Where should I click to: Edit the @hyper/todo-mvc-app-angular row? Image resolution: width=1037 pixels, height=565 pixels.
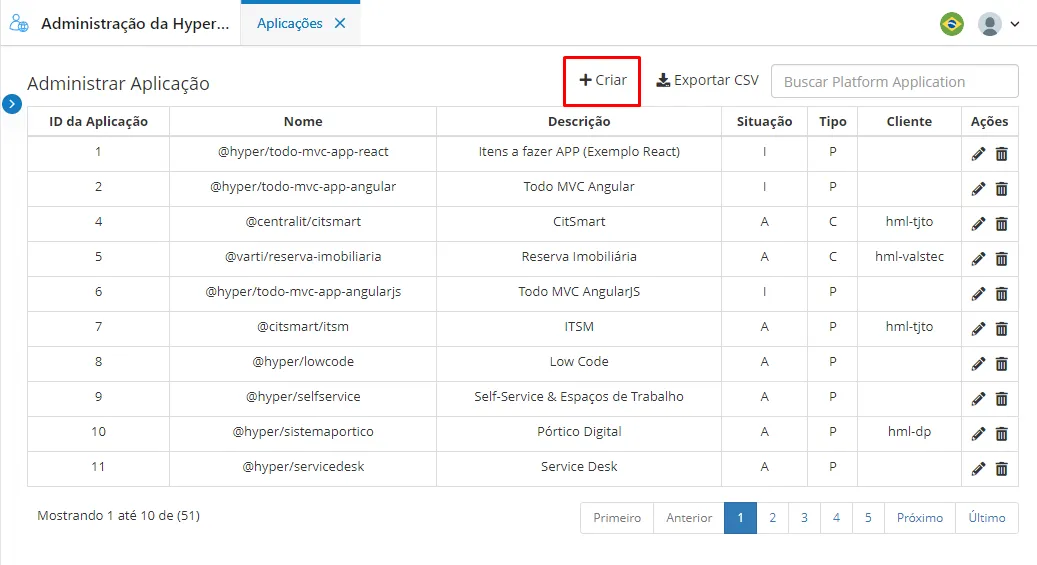click(978, 189)
